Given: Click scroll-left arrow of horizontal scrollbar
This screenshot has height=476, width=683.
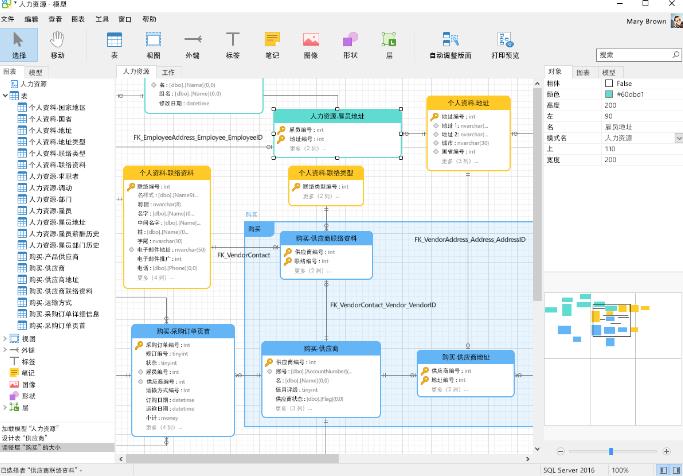Looking at the screenshot, I should pos(121,459).
